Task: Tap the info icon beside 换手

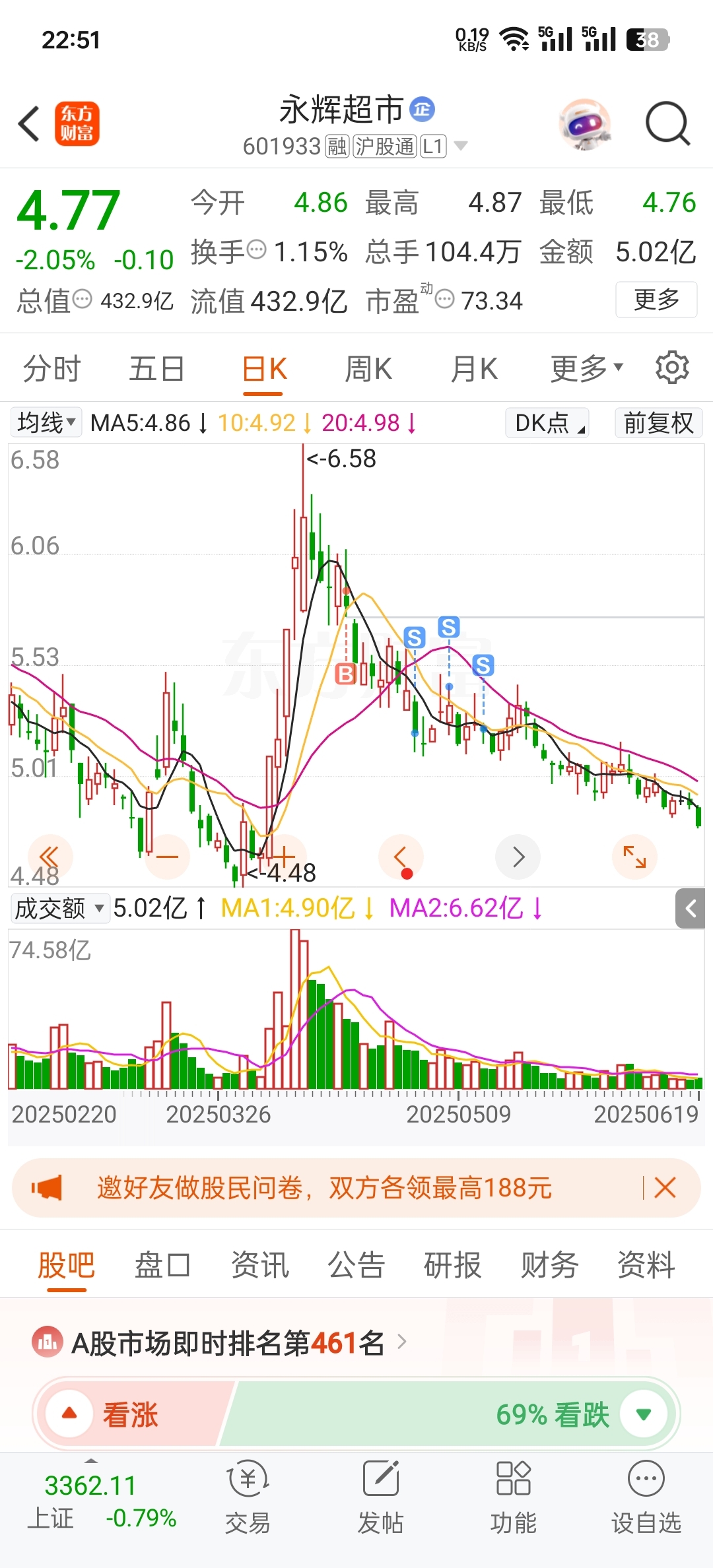Action: (x=256, y=250)
